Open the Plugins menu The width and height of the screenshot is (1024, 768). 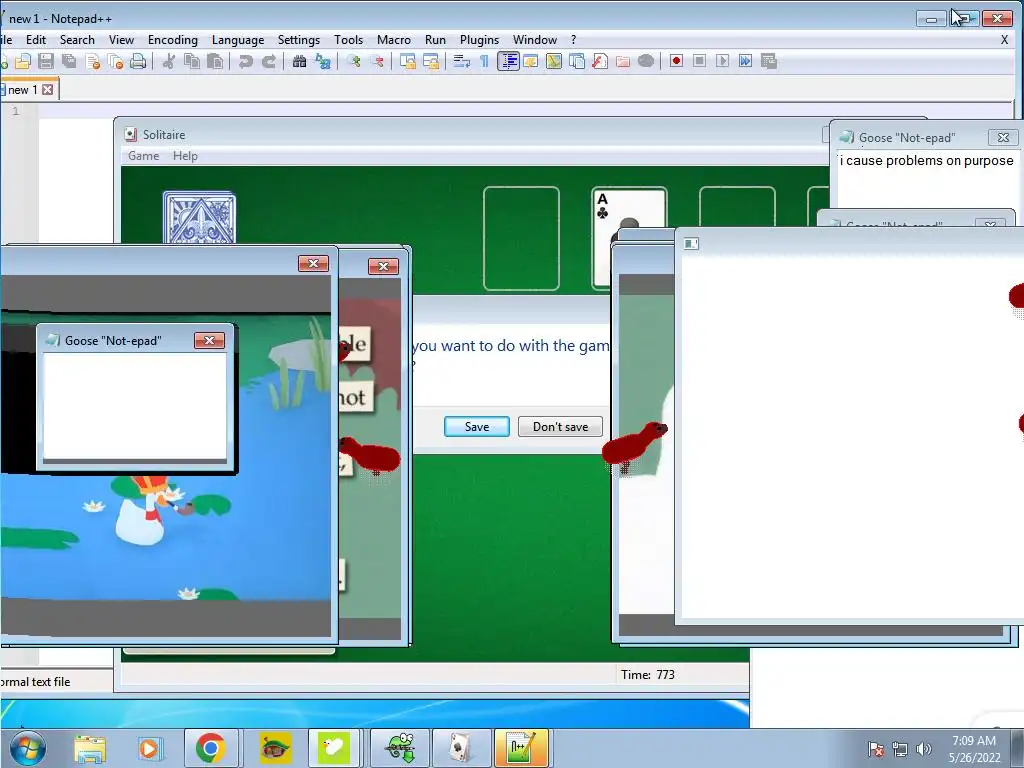(x=479, y=40)
